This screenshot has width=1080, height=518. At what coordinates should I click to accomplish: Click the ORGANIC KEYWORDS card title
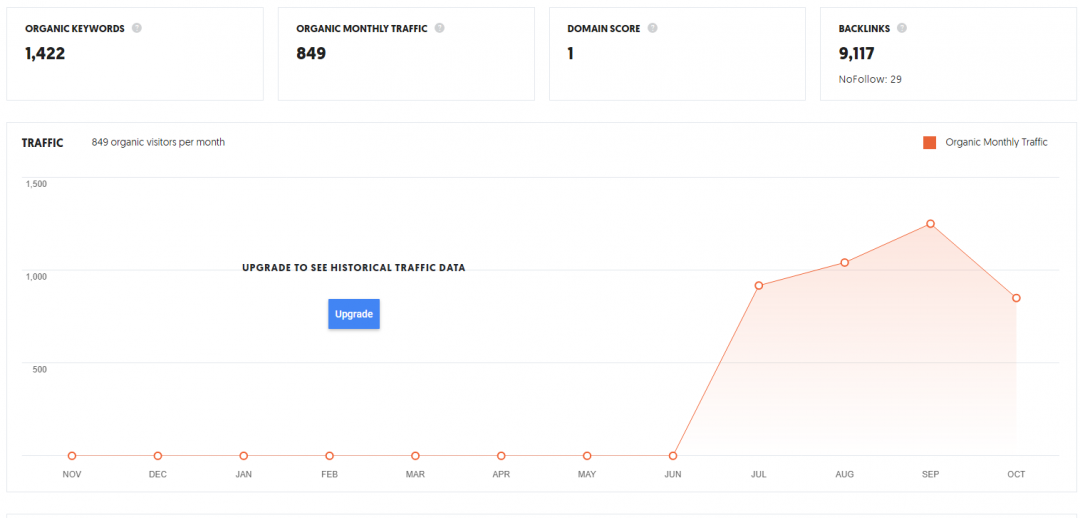75,29
